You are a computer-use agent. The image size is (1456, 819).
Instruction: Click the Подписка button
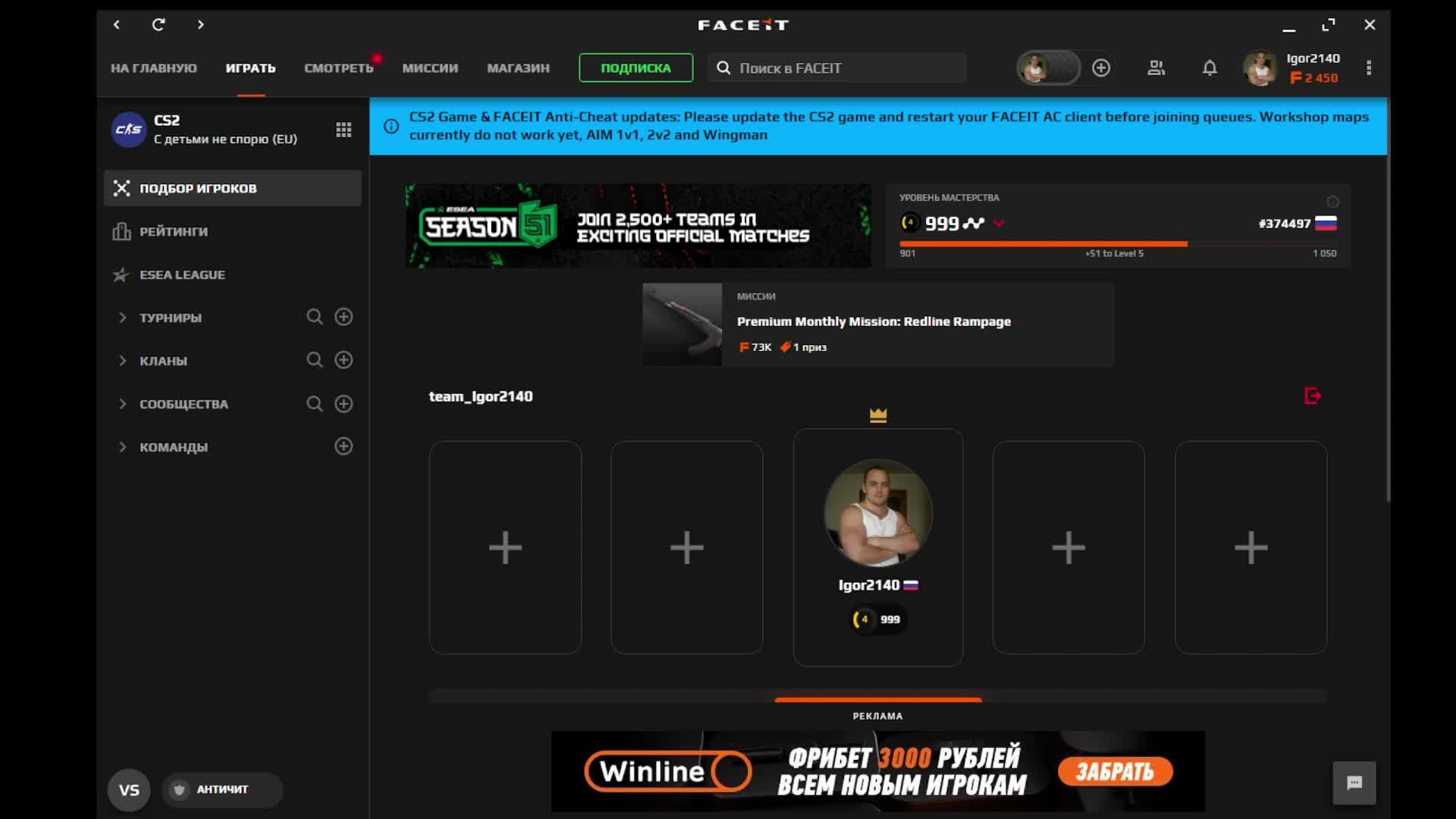point(635,68)
